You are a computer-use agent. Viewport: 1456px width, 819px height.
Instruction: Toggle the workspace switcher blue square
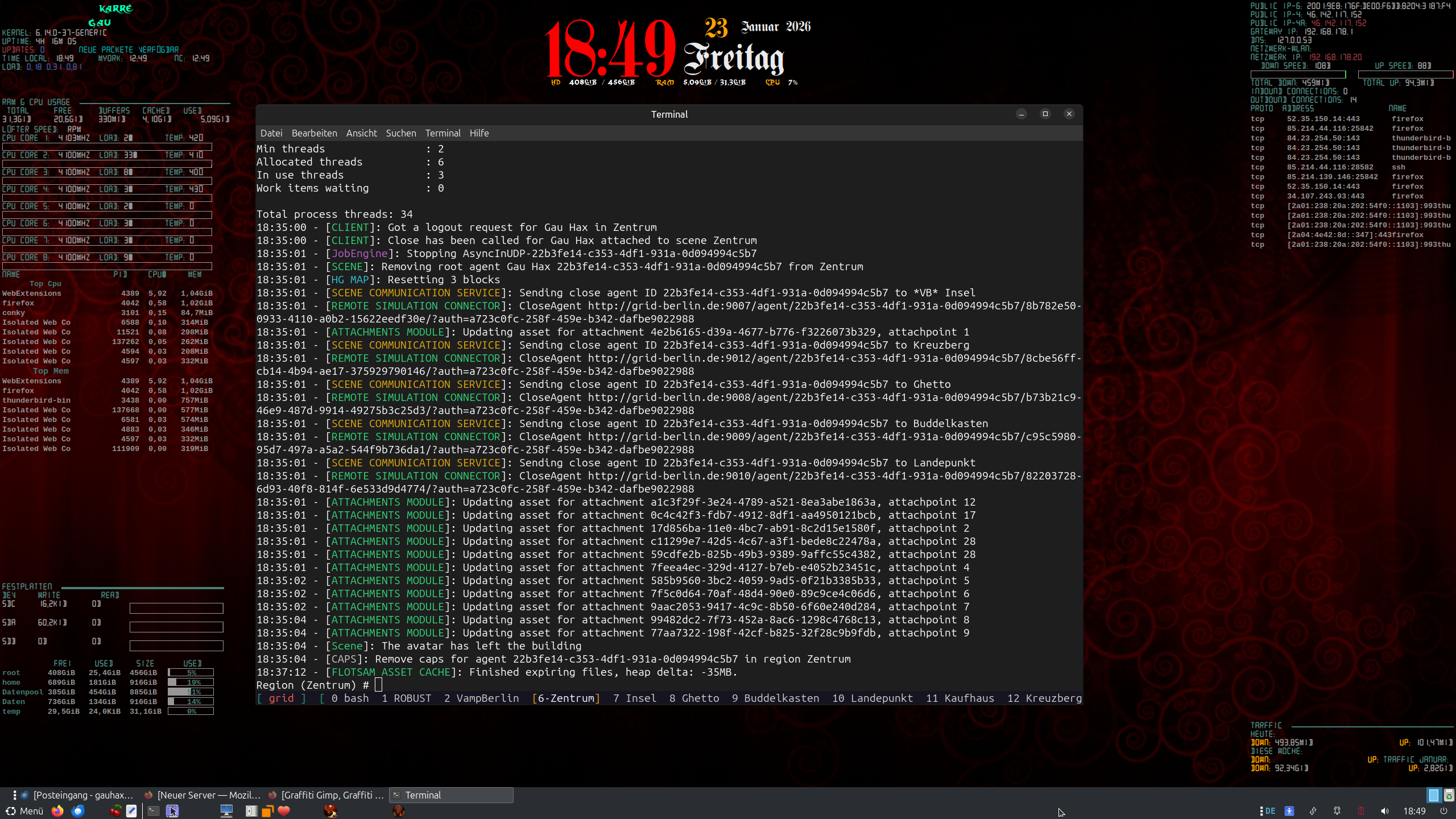1433,795
